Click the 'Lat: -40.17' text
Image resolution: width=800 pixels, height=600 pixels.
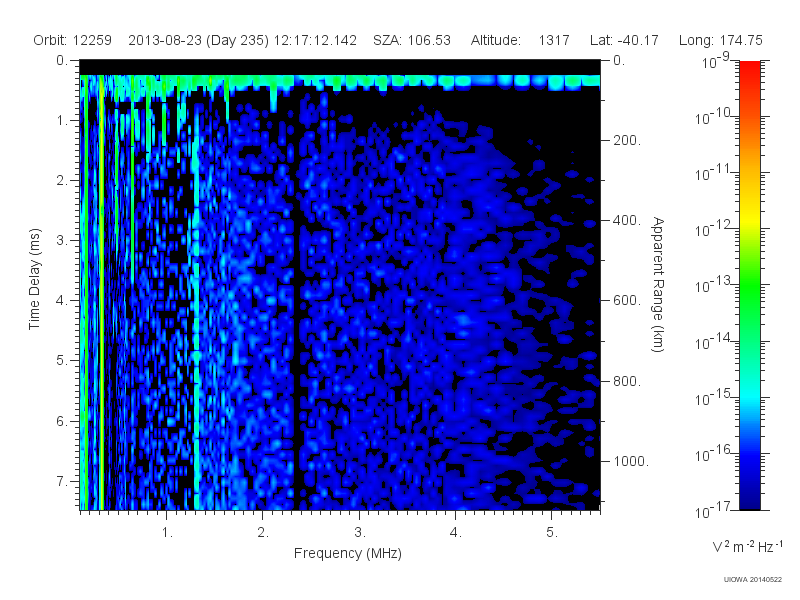tap(624, 40)
